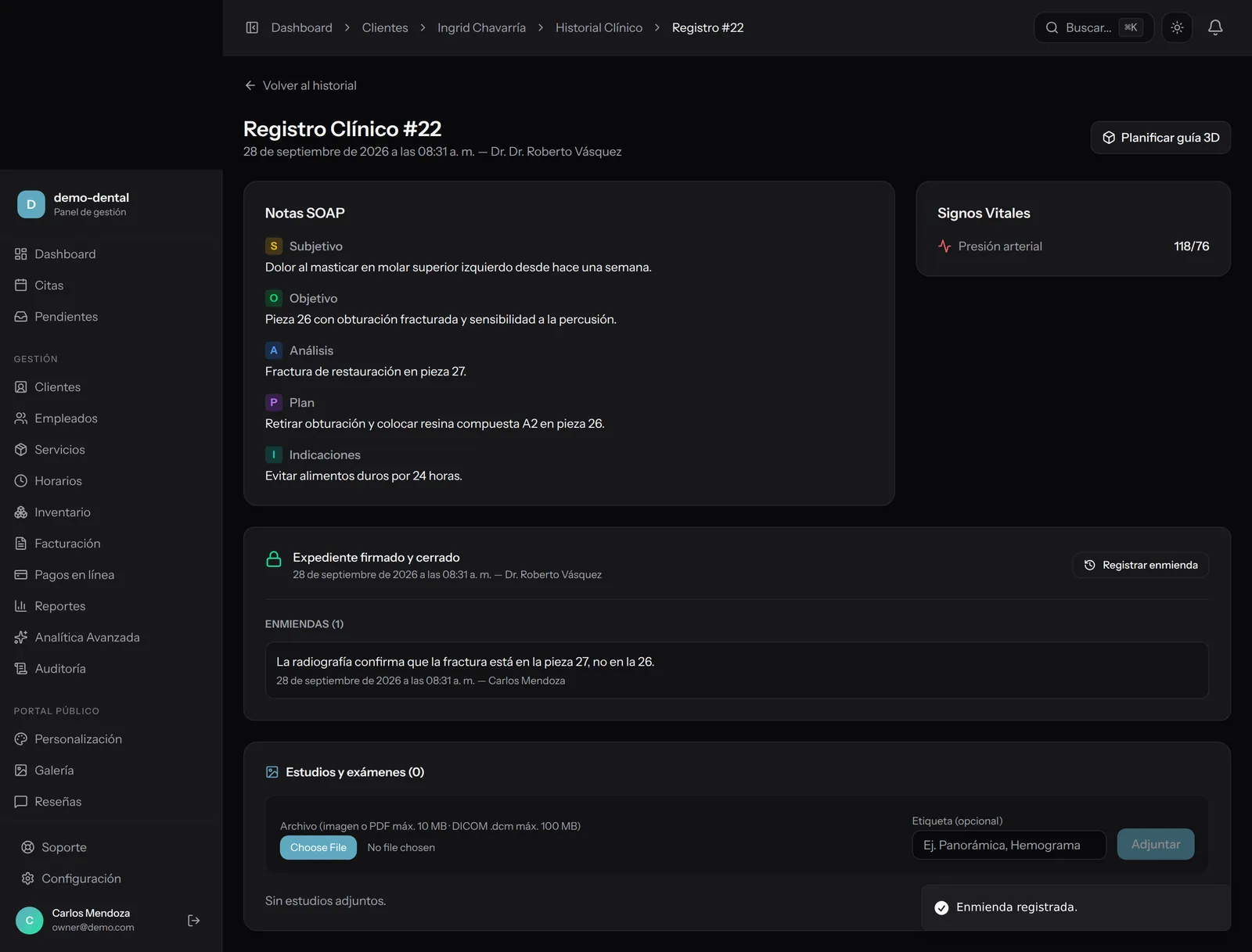Open Reportes in the sidebar
This screenshot has height=952, width=1252.
coord(111,606)
